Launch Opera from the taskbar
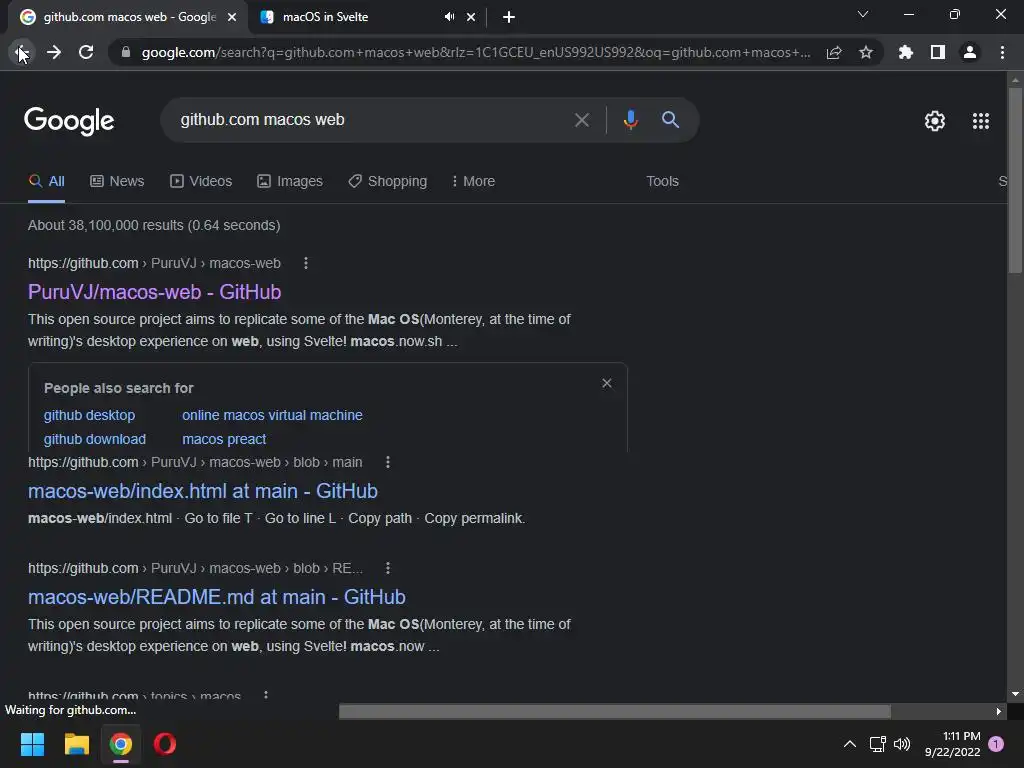This screenshot has width=1024, height=768. 165,744
